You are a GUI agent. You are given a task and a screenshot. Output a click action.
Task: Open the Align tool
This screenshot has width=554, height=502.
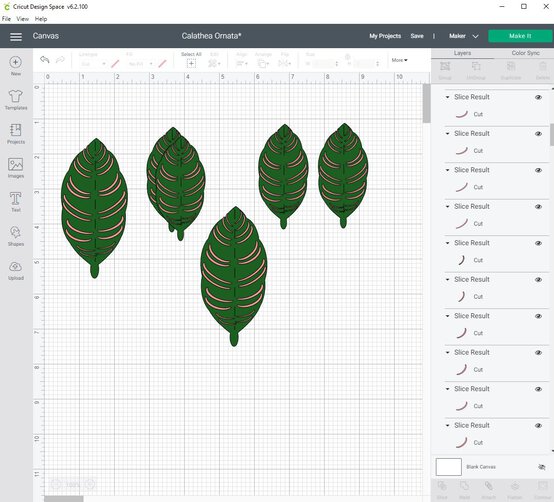tap(242, 64)
